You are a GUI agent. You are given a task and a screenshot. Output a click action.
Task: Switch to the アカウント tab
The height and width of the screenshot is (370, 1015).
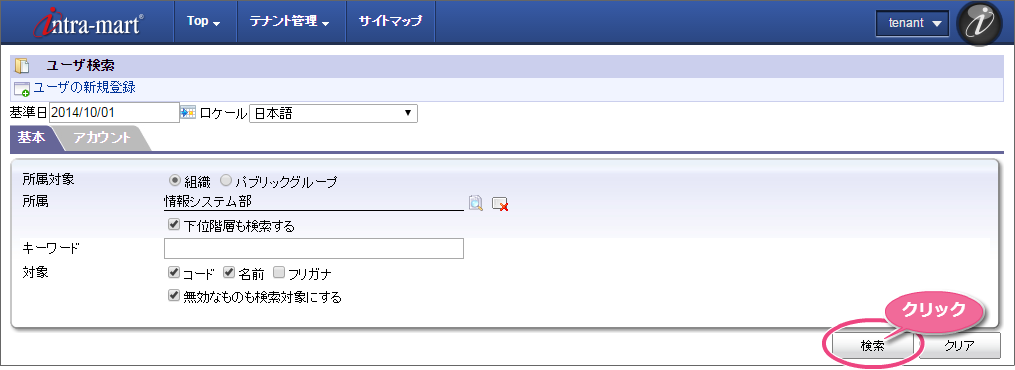(x=102, y=137)
